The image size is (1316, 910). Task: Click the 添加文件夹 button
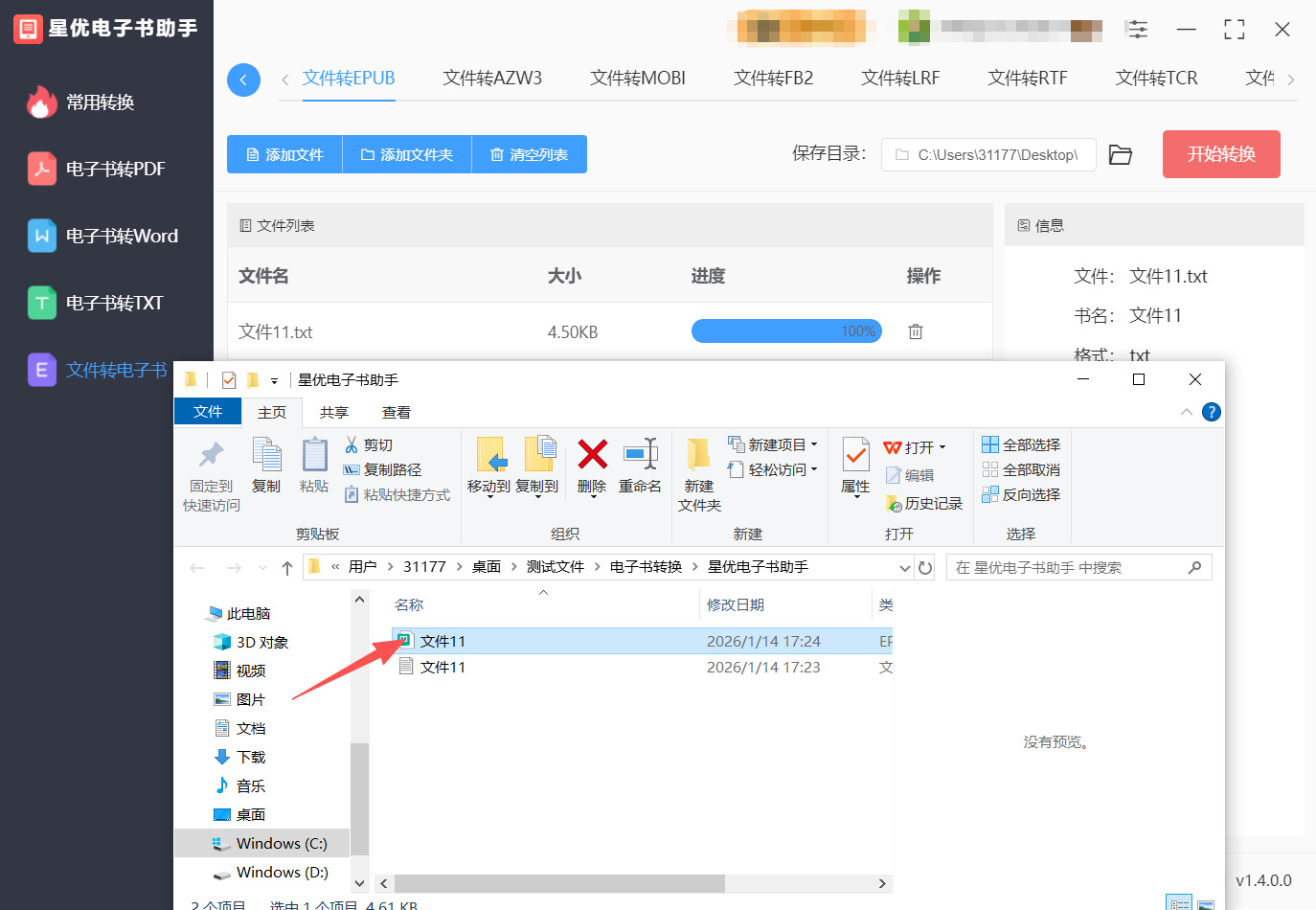pyautogui.click(x=407, y=154)
